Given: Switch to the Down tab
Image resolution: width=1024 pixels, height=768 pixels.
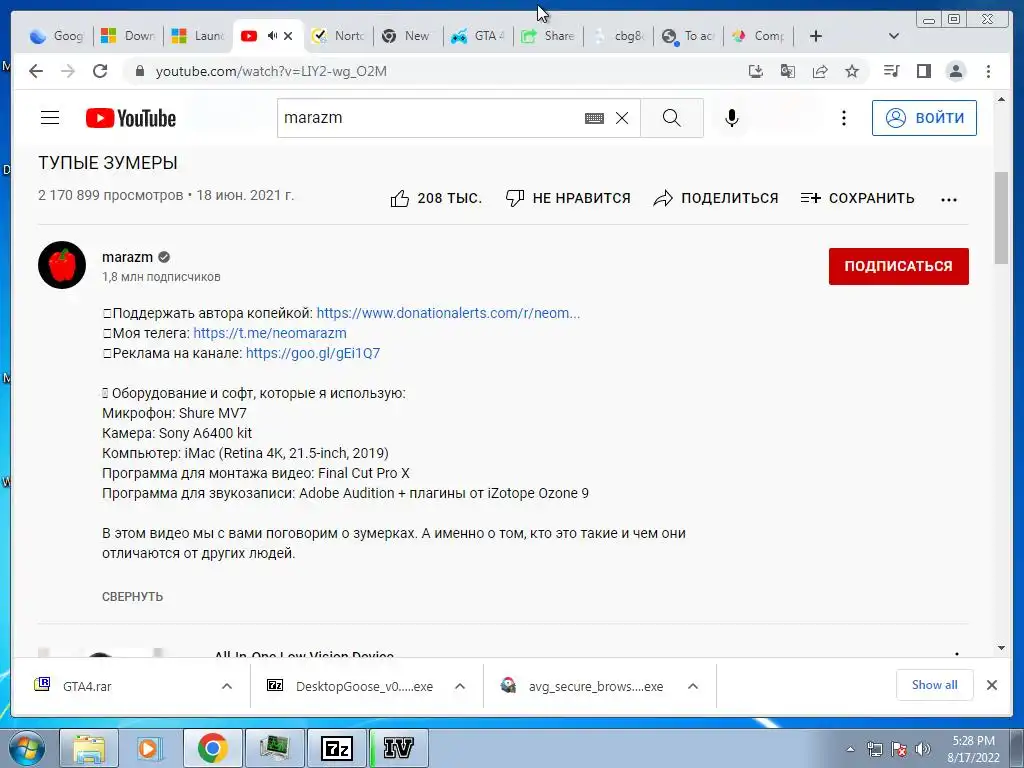Looking at the screenshot, I should 129,36.
